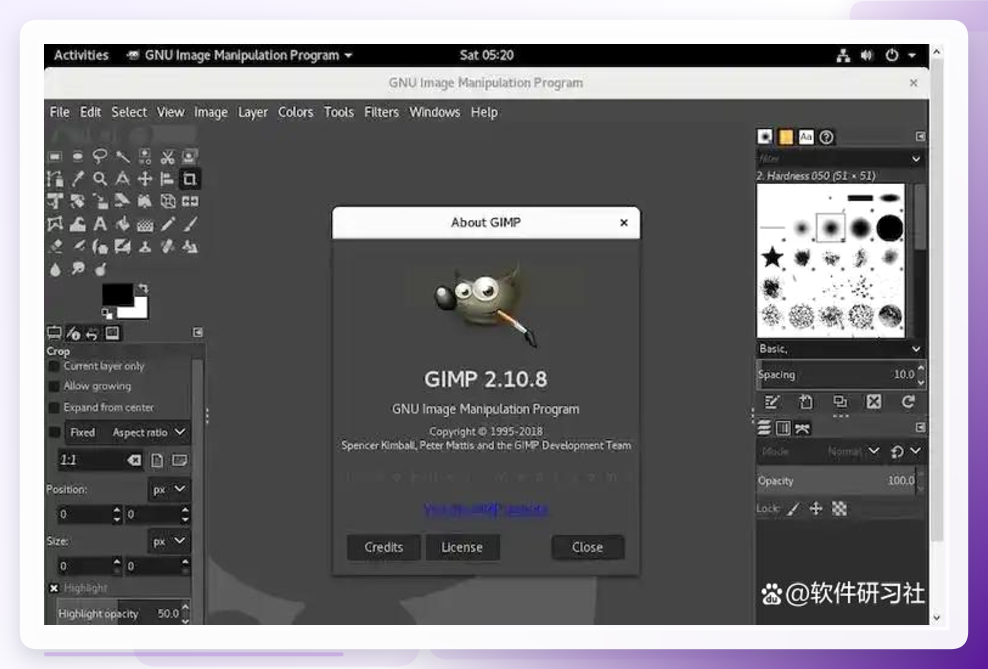Delete the selected brush
988x669 pixels.
point(874,402)
